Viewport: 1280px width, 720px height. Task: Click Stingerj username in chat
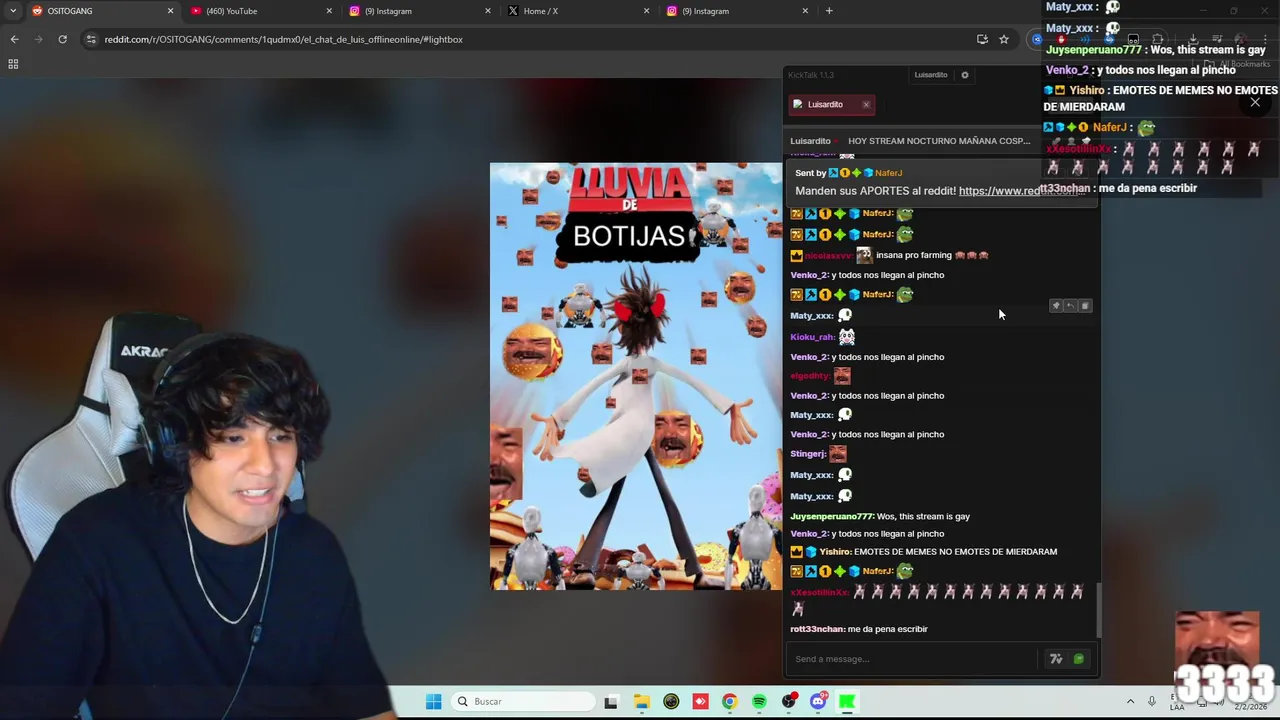coord(808,454)
